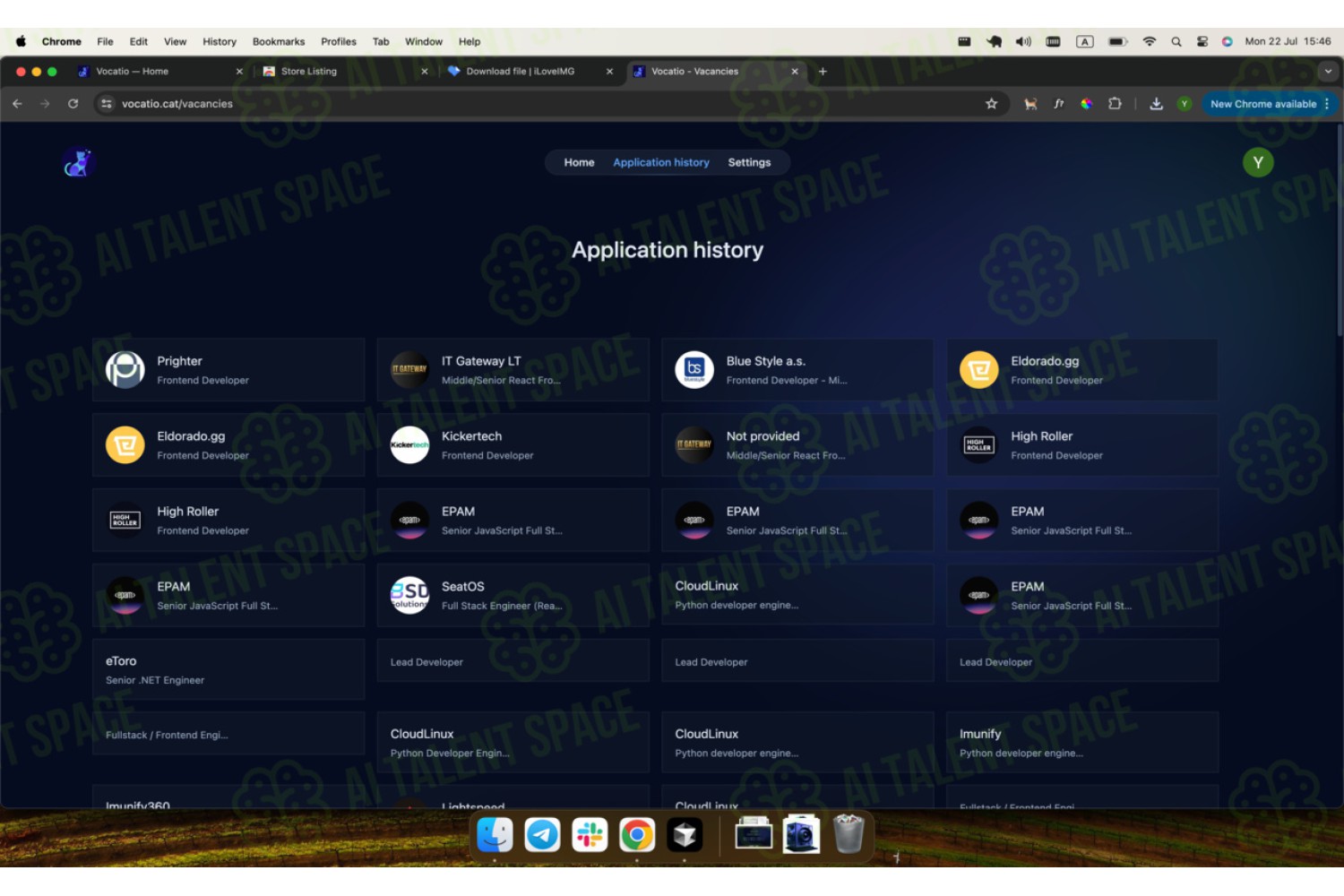This screenshot has width=1344, height=896.
Task: Switch to the Download file | iLoveIMG tab
Action: point(530,72)
